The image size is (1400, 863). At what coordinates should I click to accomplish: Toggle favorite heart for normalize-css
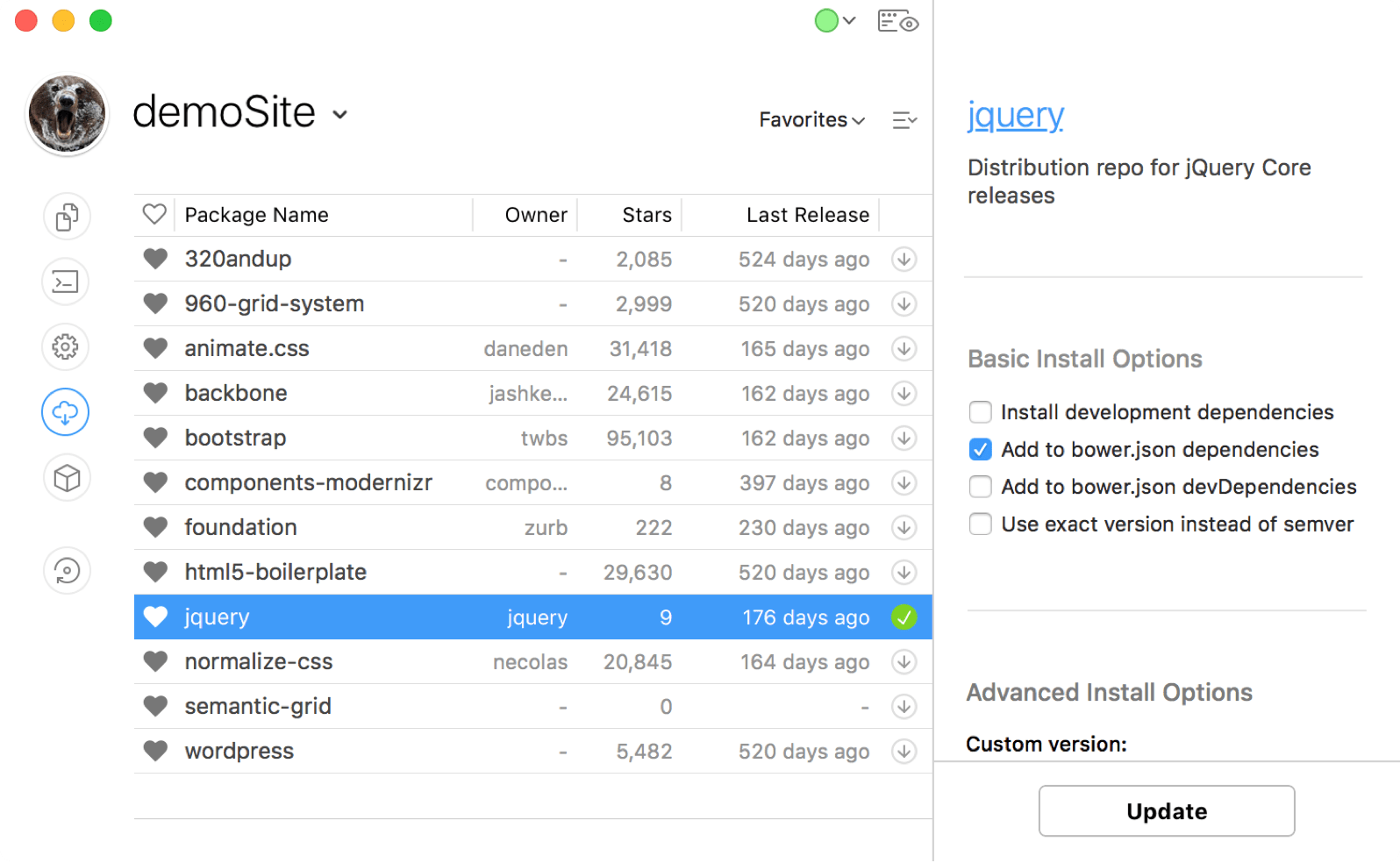[155, 662]
